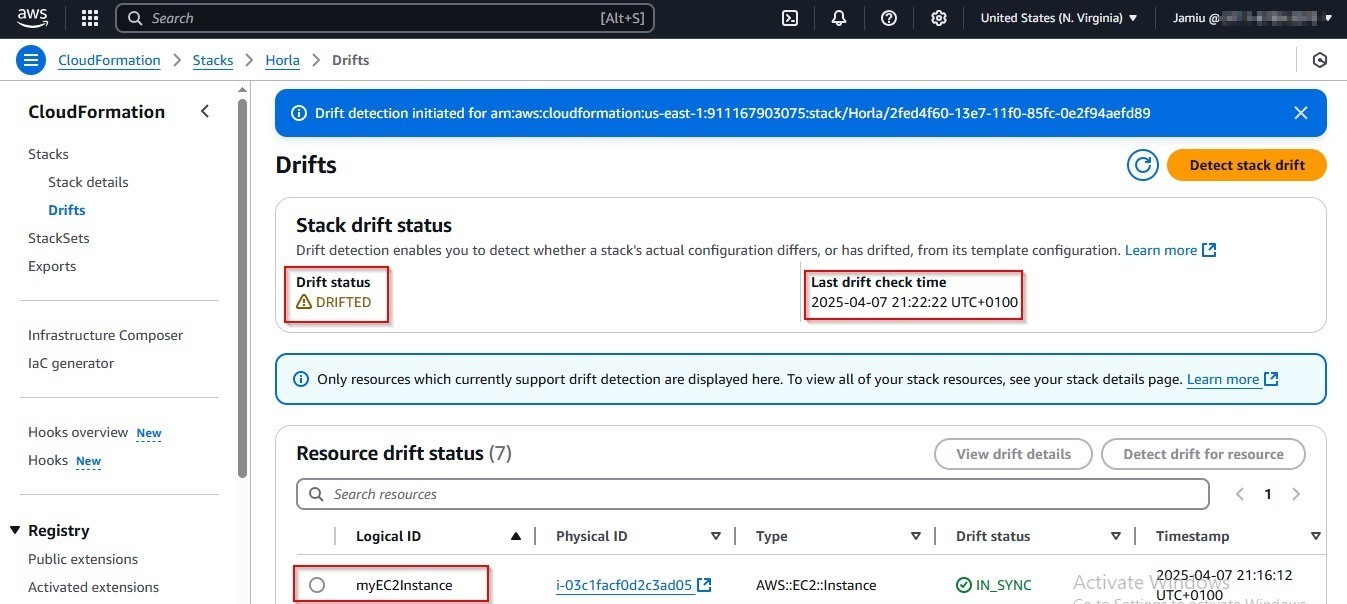Open the AWS home logo
Image resolution: width=1347 pixels, height=604 pixels.
tap(34, 18)
